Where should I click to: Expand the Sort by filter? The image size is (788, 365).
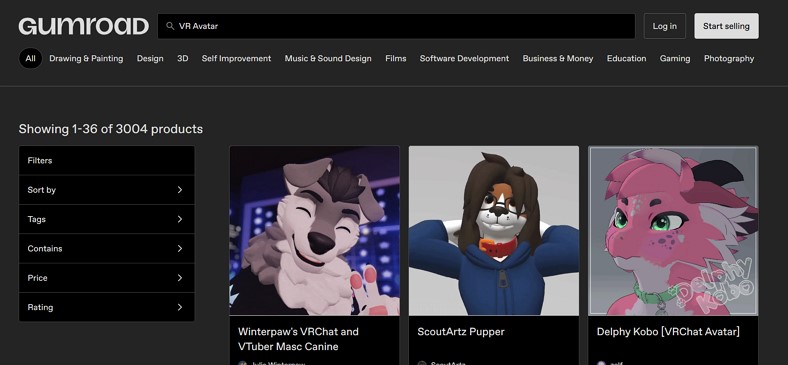point(107,190)
